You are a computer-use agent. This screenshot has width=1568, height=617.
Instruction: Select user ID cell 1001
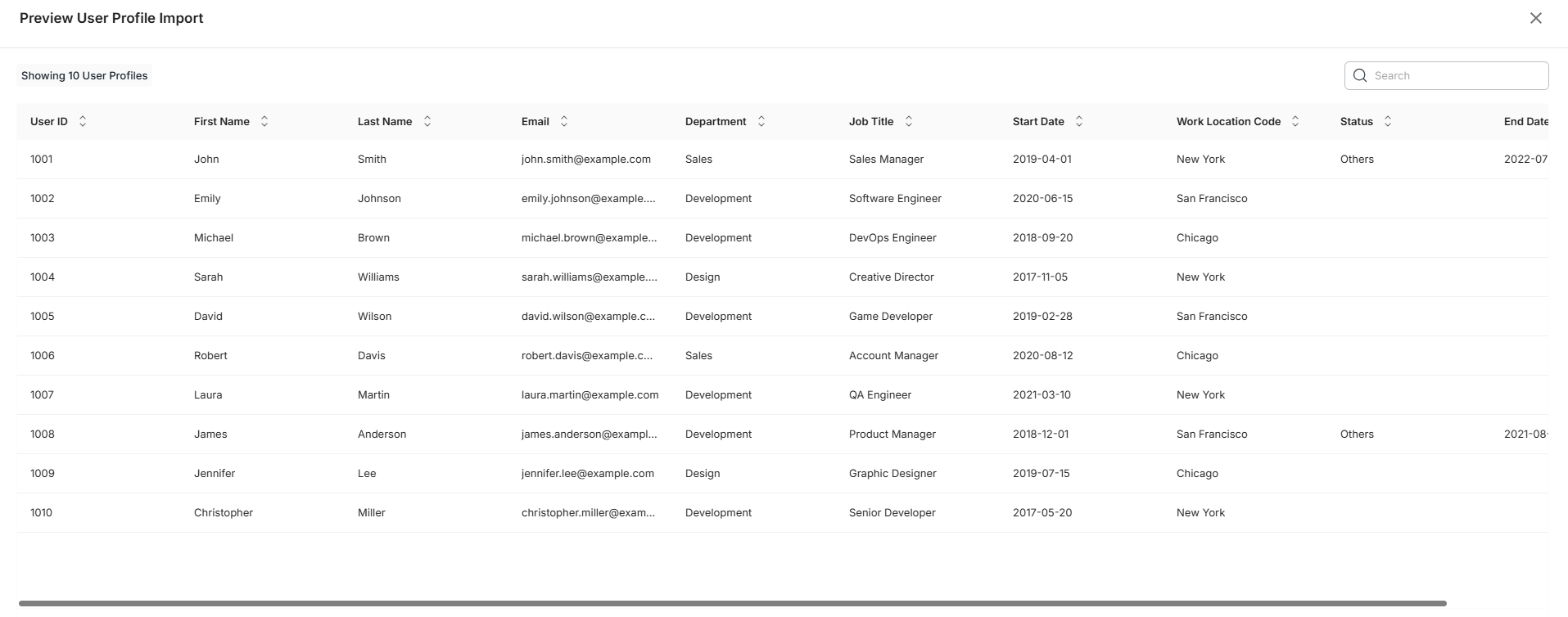[42, 159]
